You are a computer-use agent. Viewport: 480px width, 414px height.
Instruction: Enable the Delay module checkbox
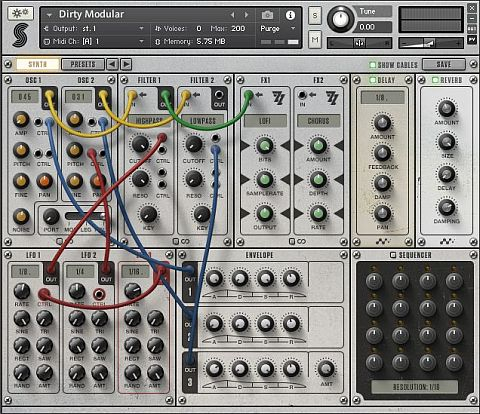372,80
